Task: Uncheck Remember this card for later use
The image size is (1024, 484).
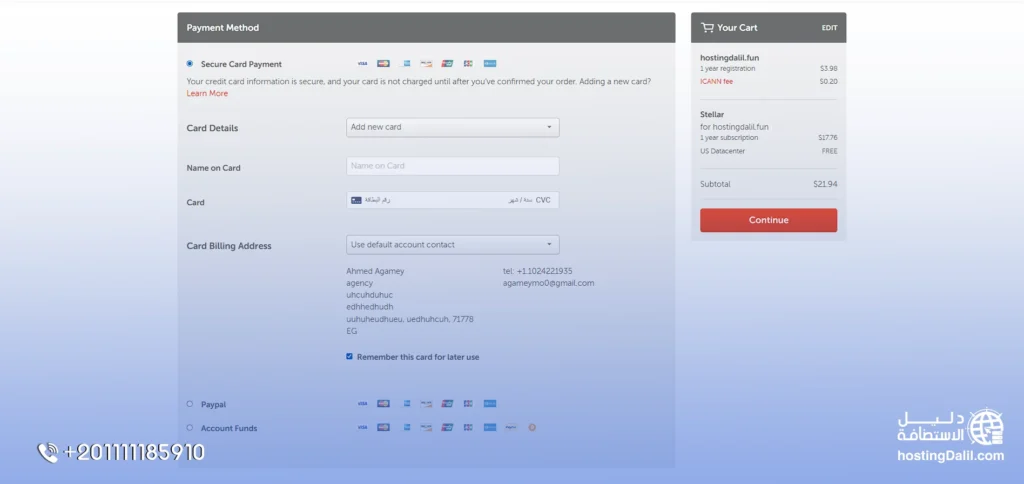Action: [x=349, y=357]
